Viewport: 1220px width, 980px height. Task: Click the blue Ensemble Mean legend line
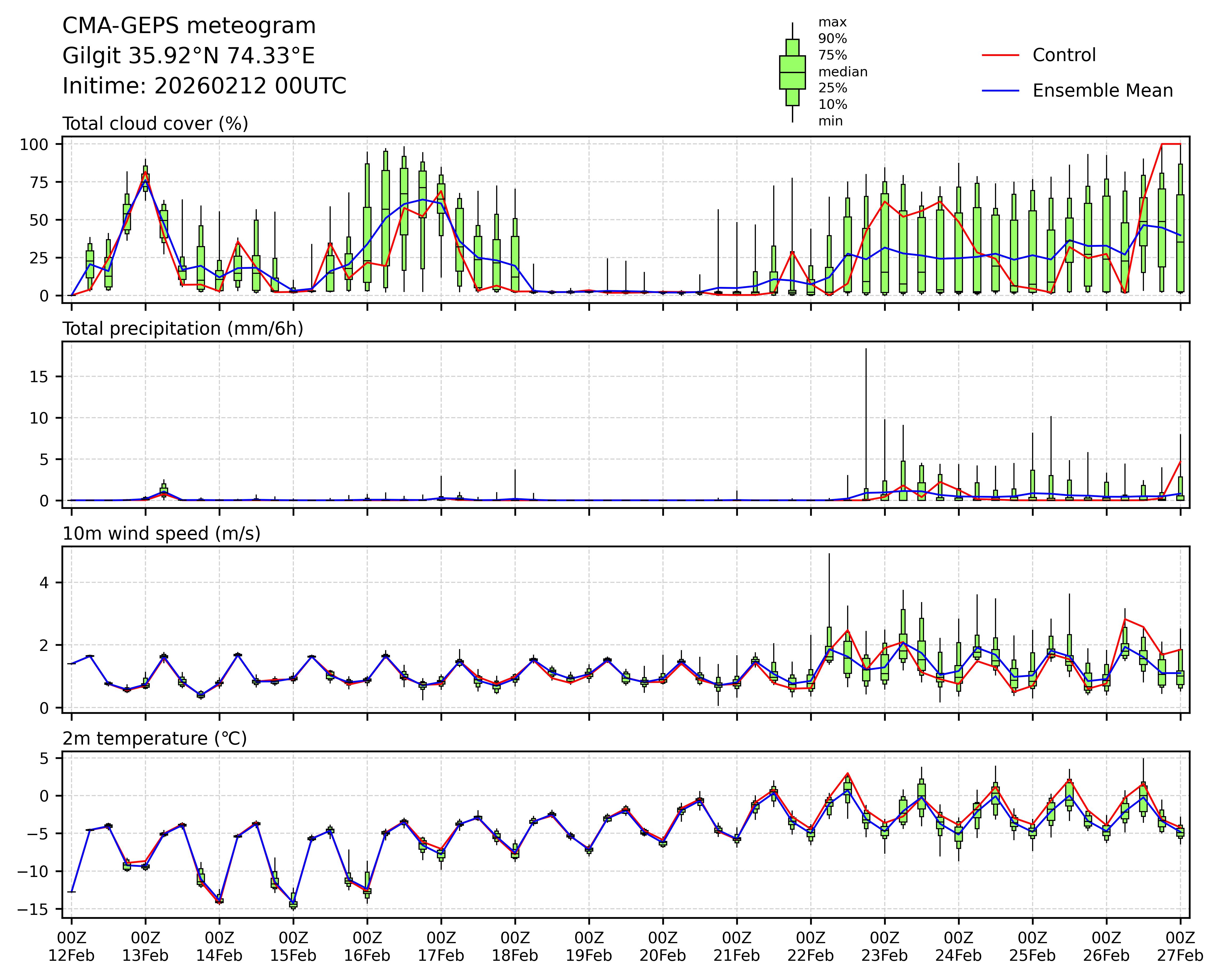[x=1000, y=90]
